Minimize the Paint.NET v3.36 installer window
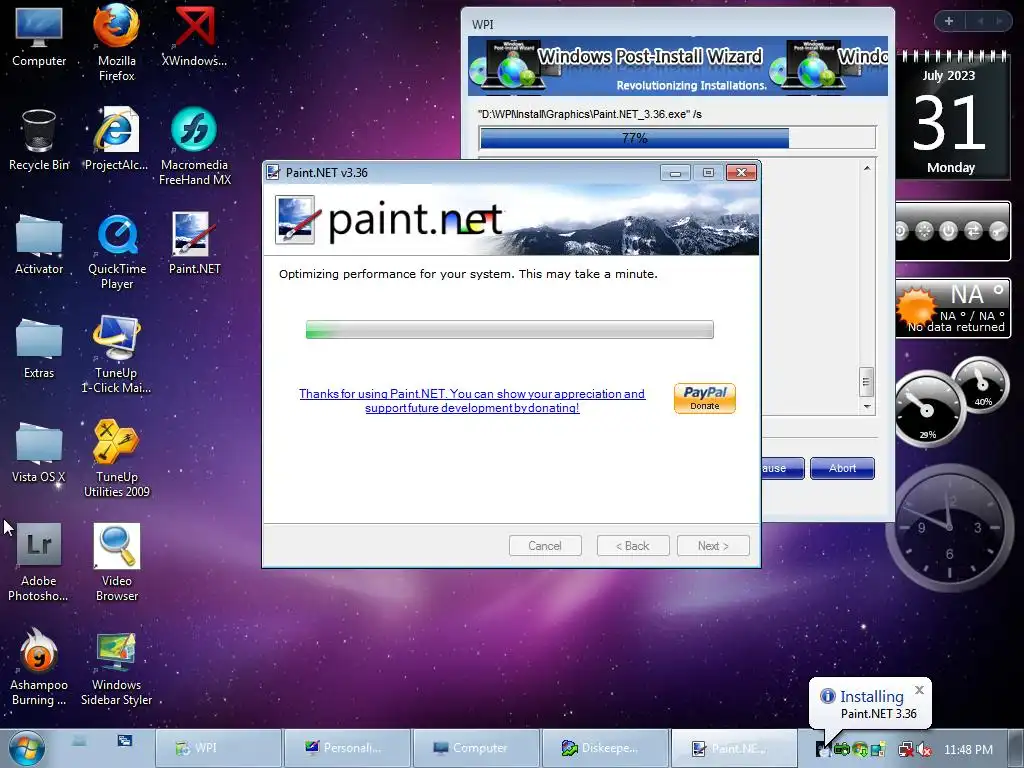This screenshot has height=768, width=1024. (675, 173)
